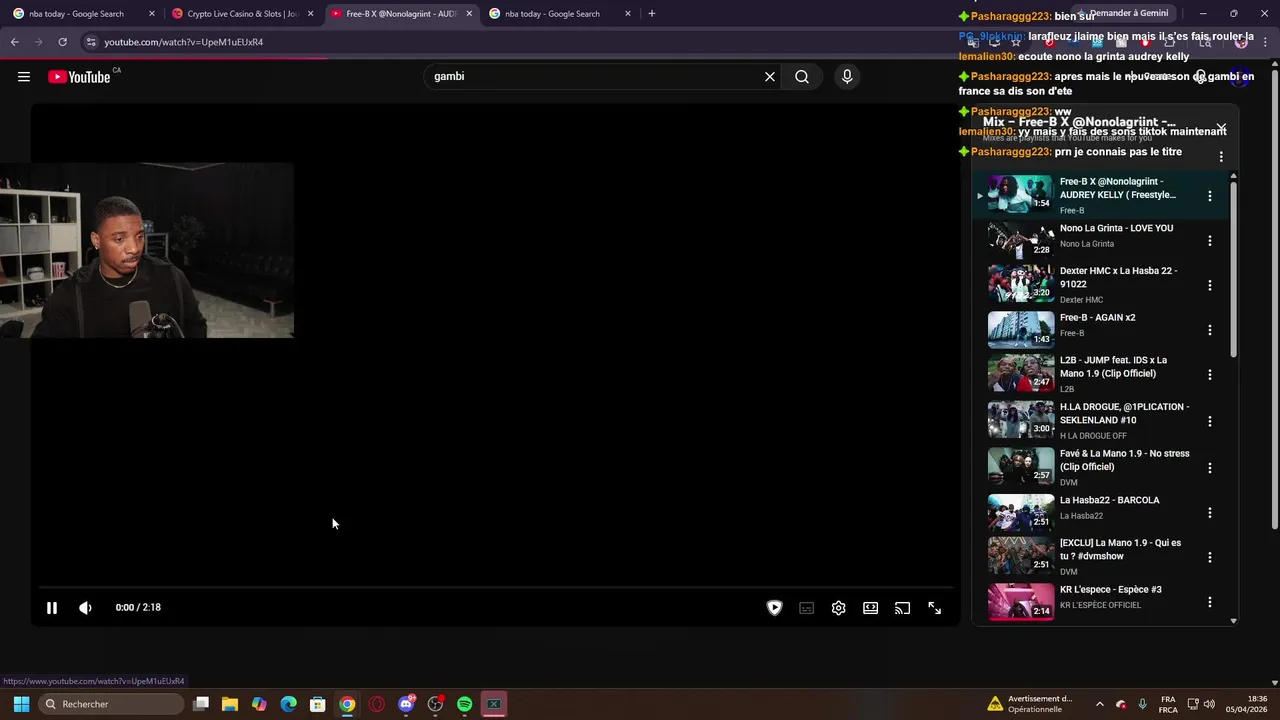This screenshot has height=720, width=1280.
Task: Open options for L2B JUMP item
Action: (1209, 375)
